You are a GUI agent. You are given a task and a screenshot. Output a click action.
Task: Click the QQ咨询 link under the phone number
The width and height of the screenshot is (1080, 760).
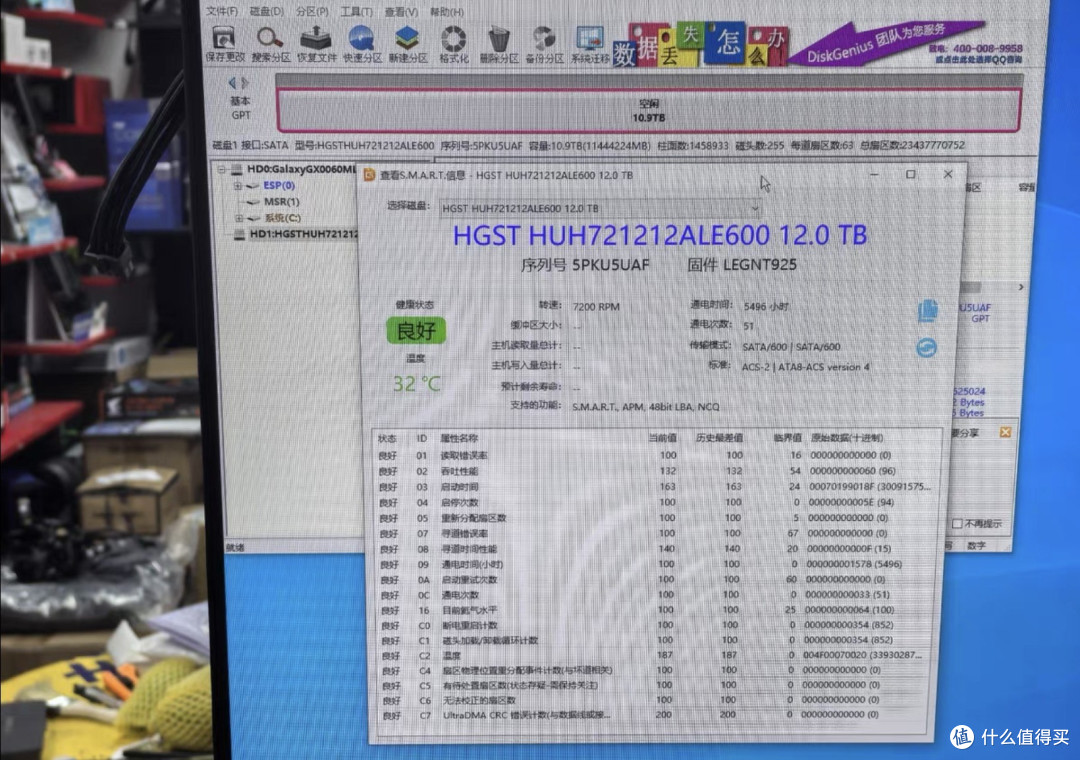tap(978, 60)
